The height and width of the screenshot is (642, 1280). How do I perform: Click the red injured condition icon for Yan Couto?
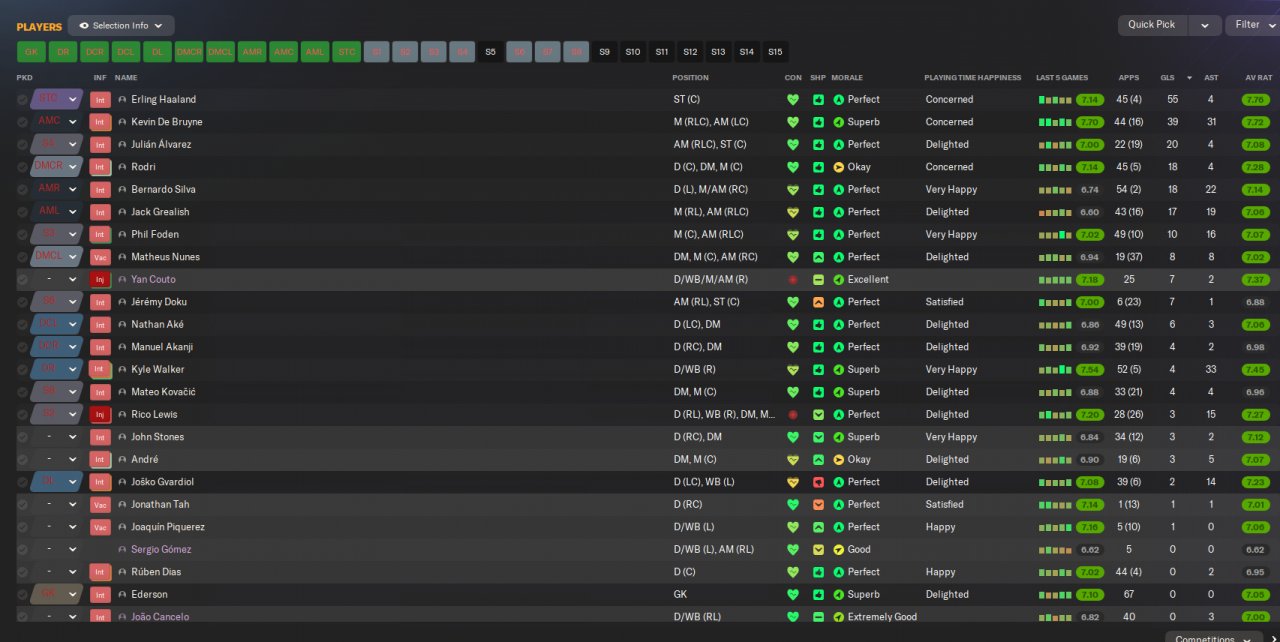(x=793, y=279)
